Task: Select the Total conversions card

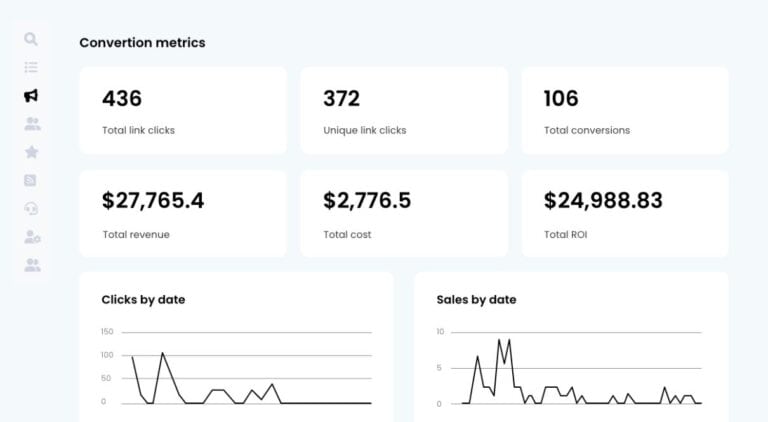Action: [x=625, y=111]
